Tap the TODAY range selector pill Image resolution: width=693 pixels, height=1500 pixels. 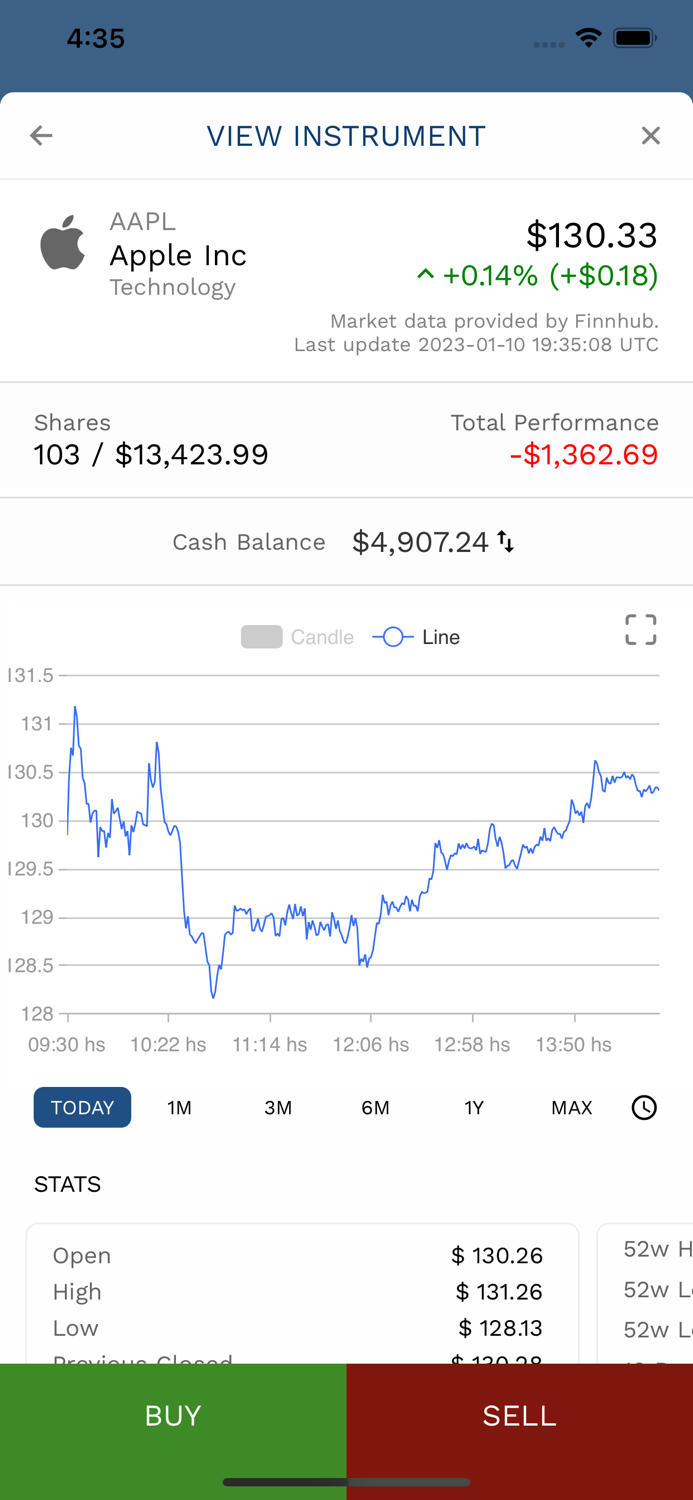[x=82, y=1107]
